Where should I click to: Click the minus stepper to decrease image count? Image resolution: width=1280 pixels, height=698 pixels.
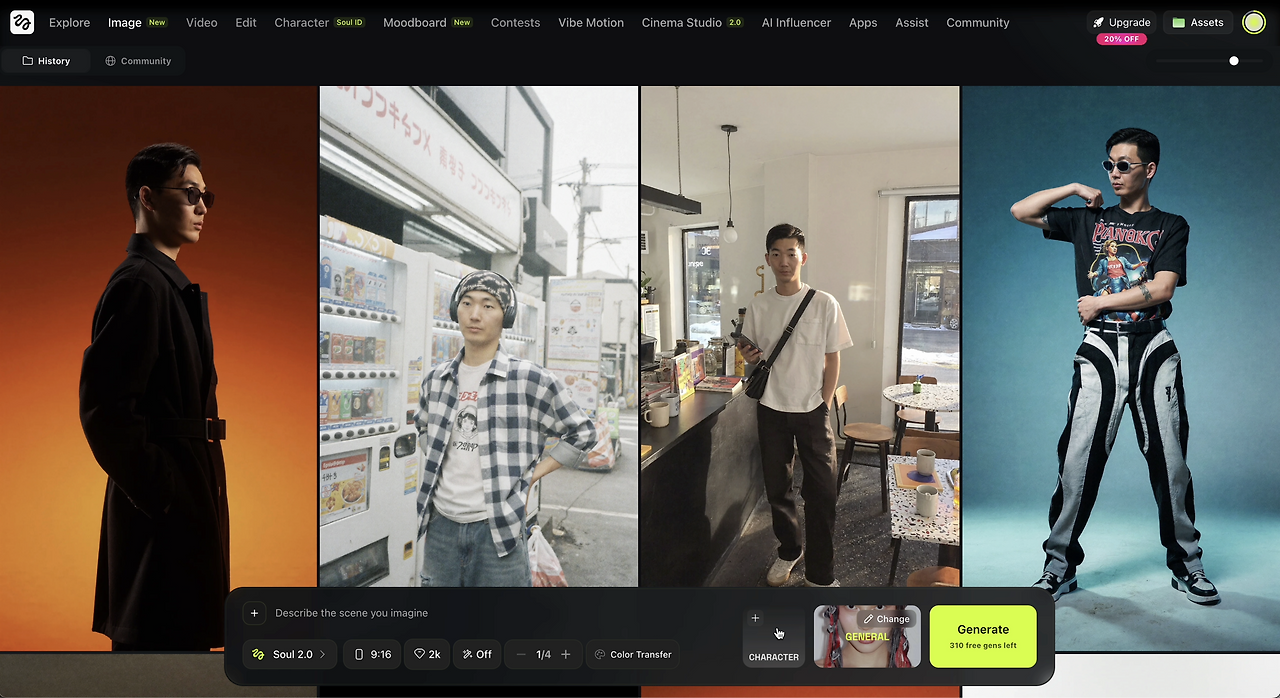point(520,654)
